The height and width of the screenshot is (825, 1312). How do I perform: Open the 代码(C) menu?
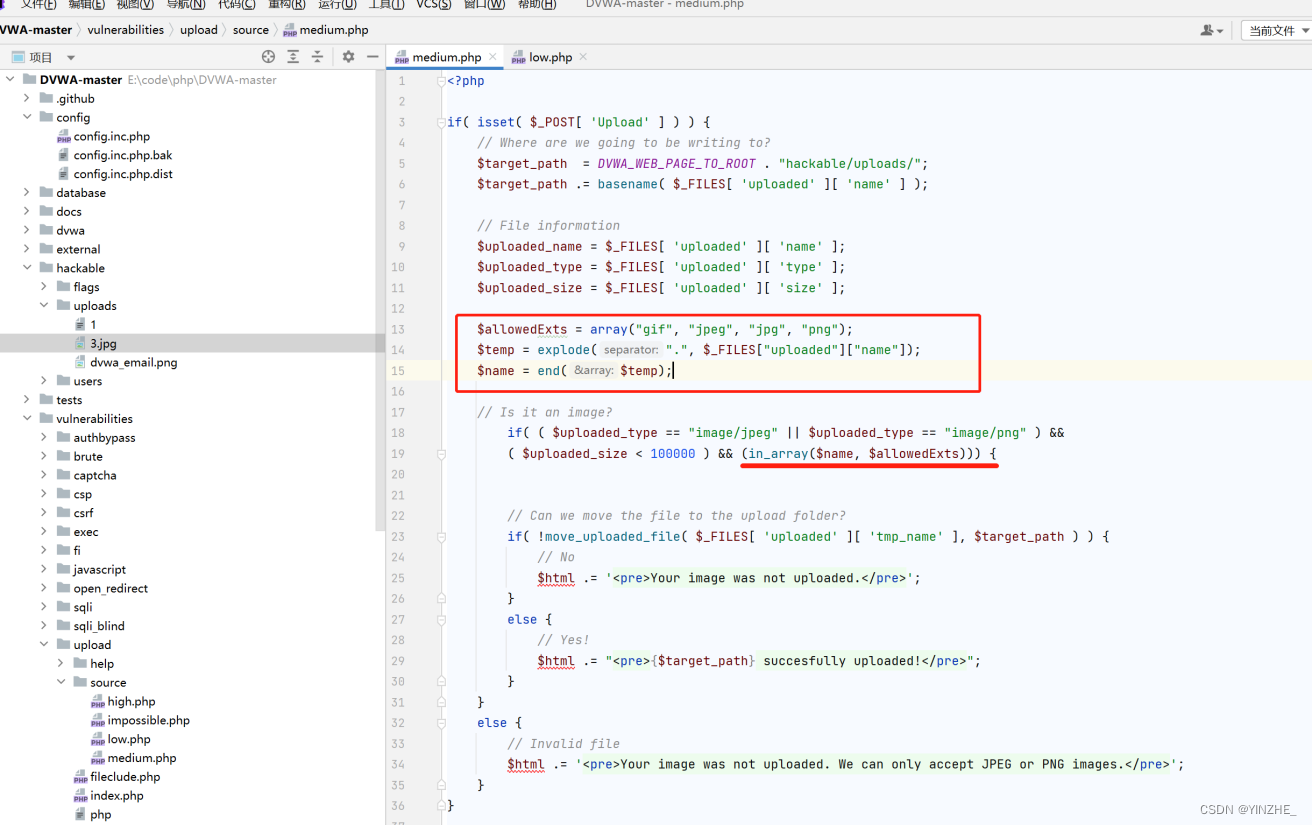pos(236,5)
